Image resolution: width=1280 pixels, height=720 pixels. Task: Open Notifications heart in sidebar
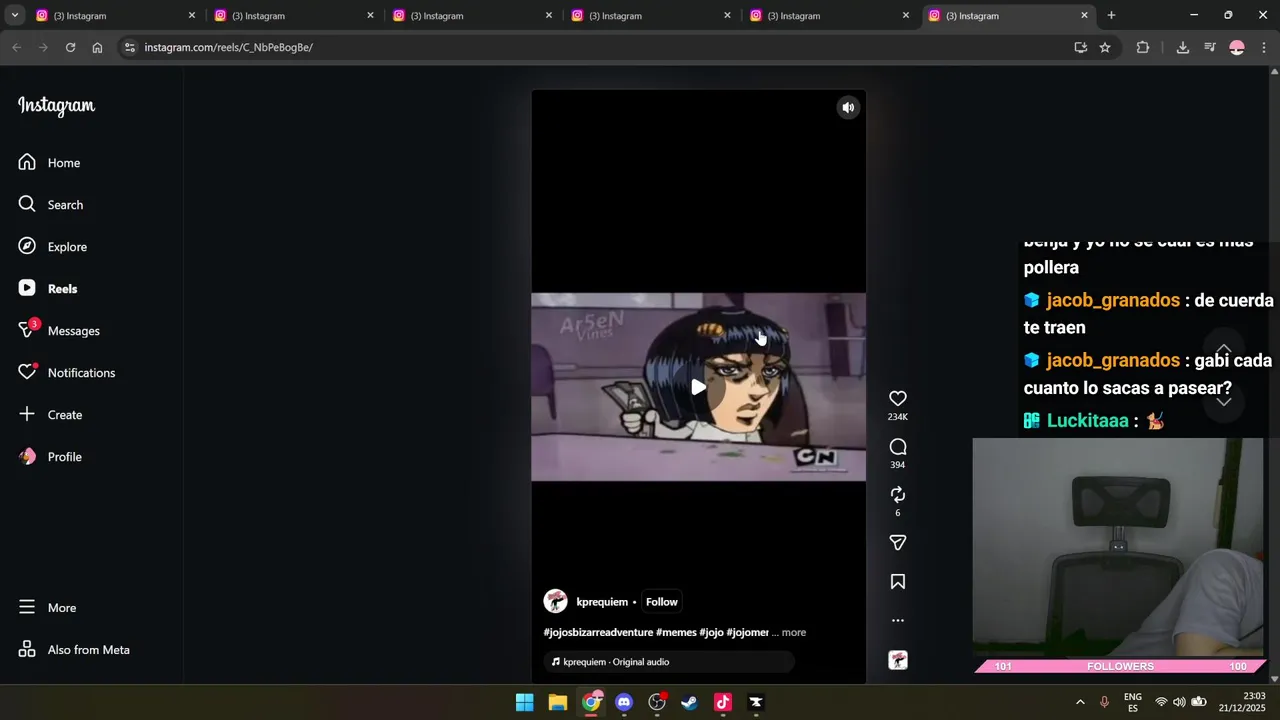coord(67,373)
